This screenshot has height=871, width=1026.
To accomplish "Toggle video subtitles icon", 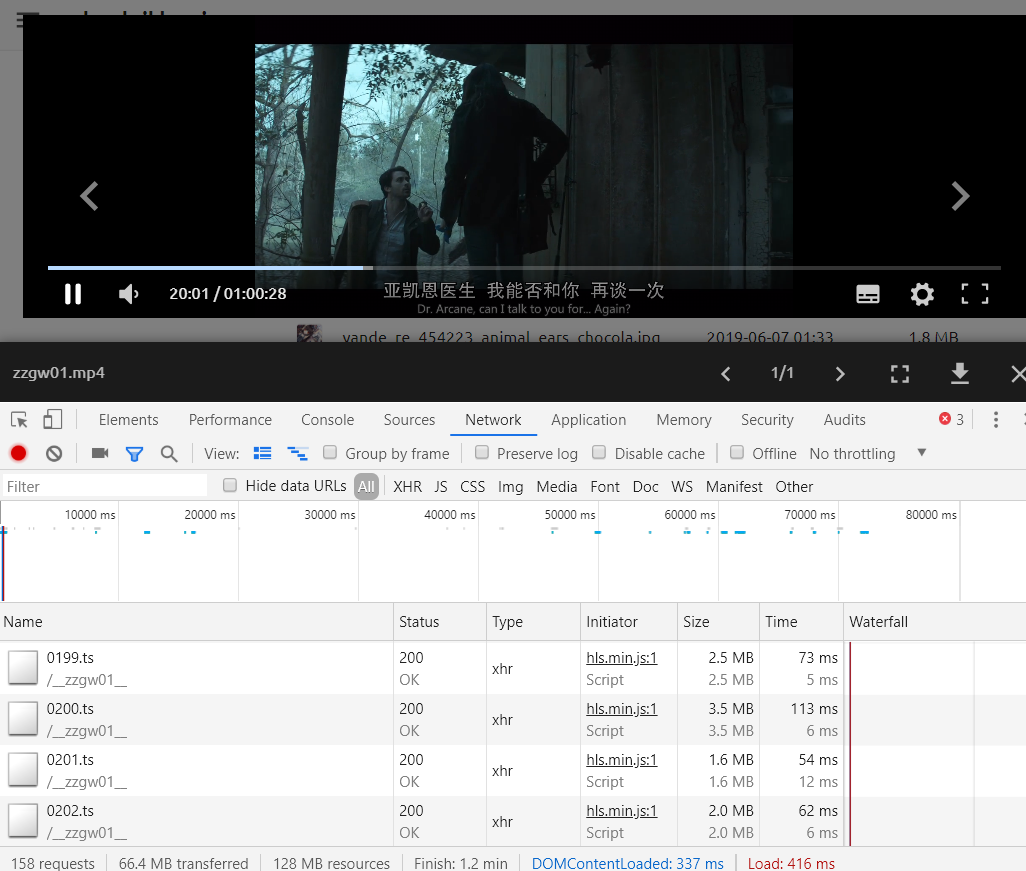I will click(x=868, y=294).
